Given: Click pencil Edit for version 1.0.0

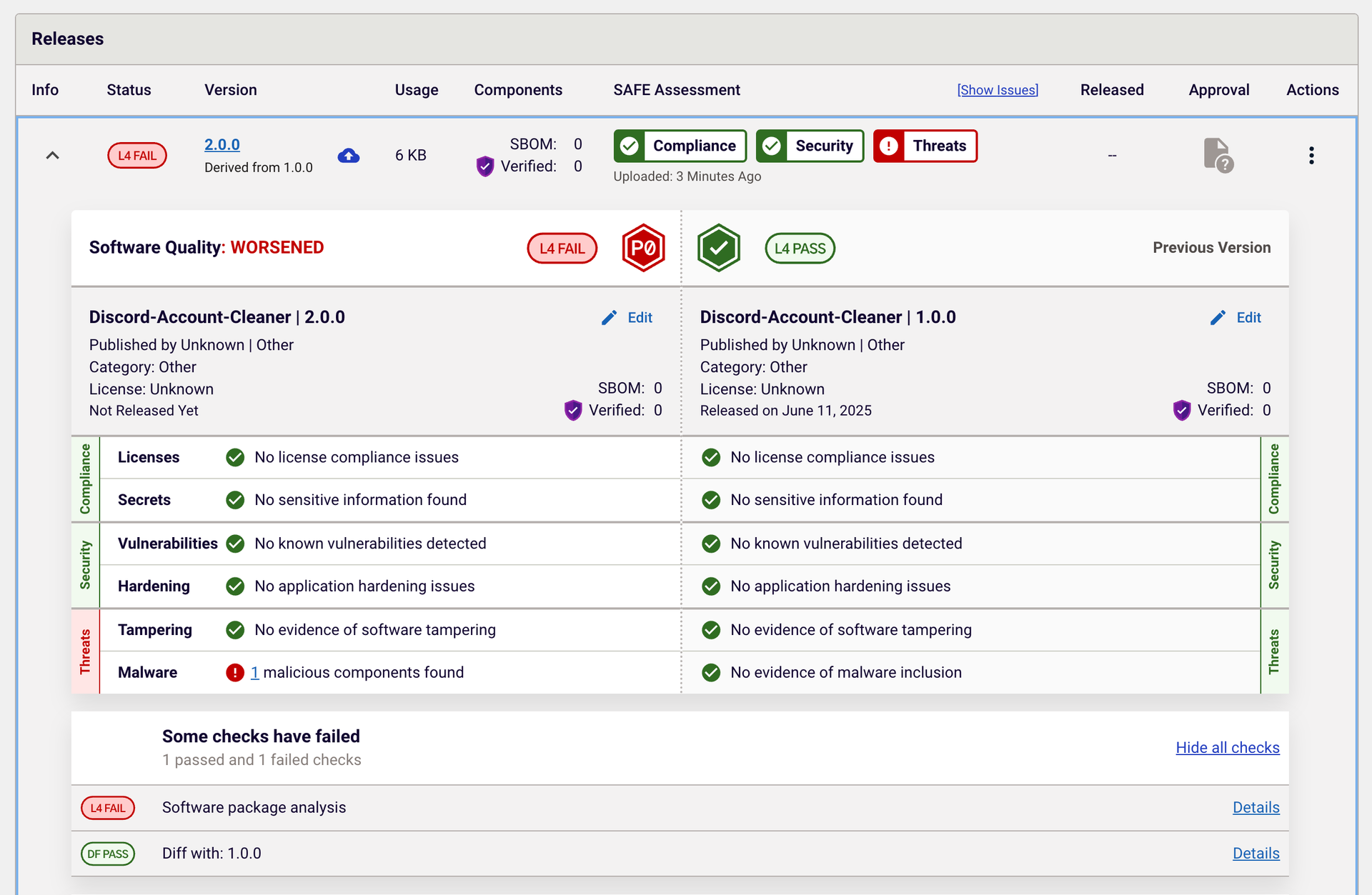Looking at the screenshot, I should pos(1236,318).
